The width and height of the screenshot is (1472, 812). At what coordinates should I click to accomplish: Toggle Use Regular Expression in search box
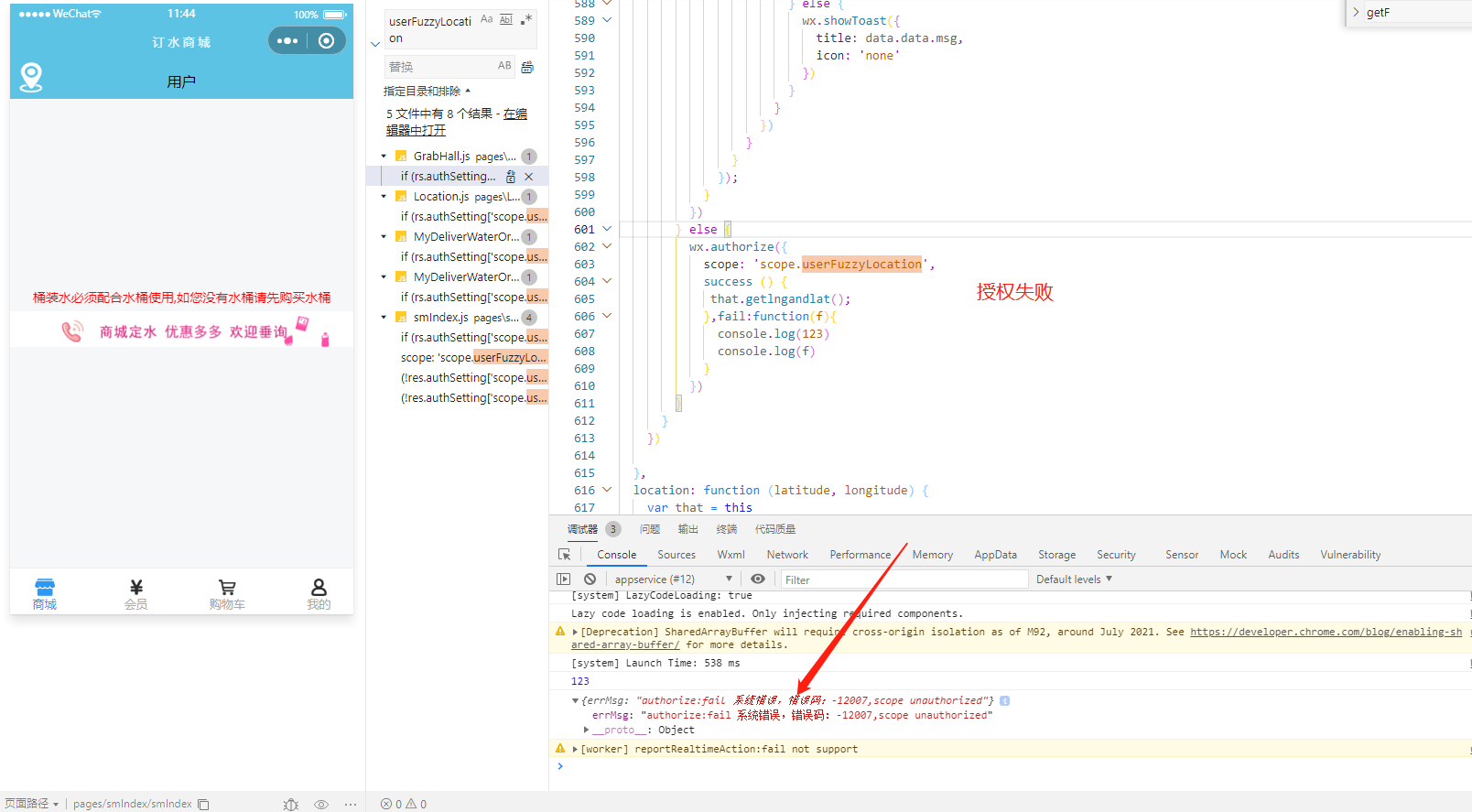coord(526,19)
